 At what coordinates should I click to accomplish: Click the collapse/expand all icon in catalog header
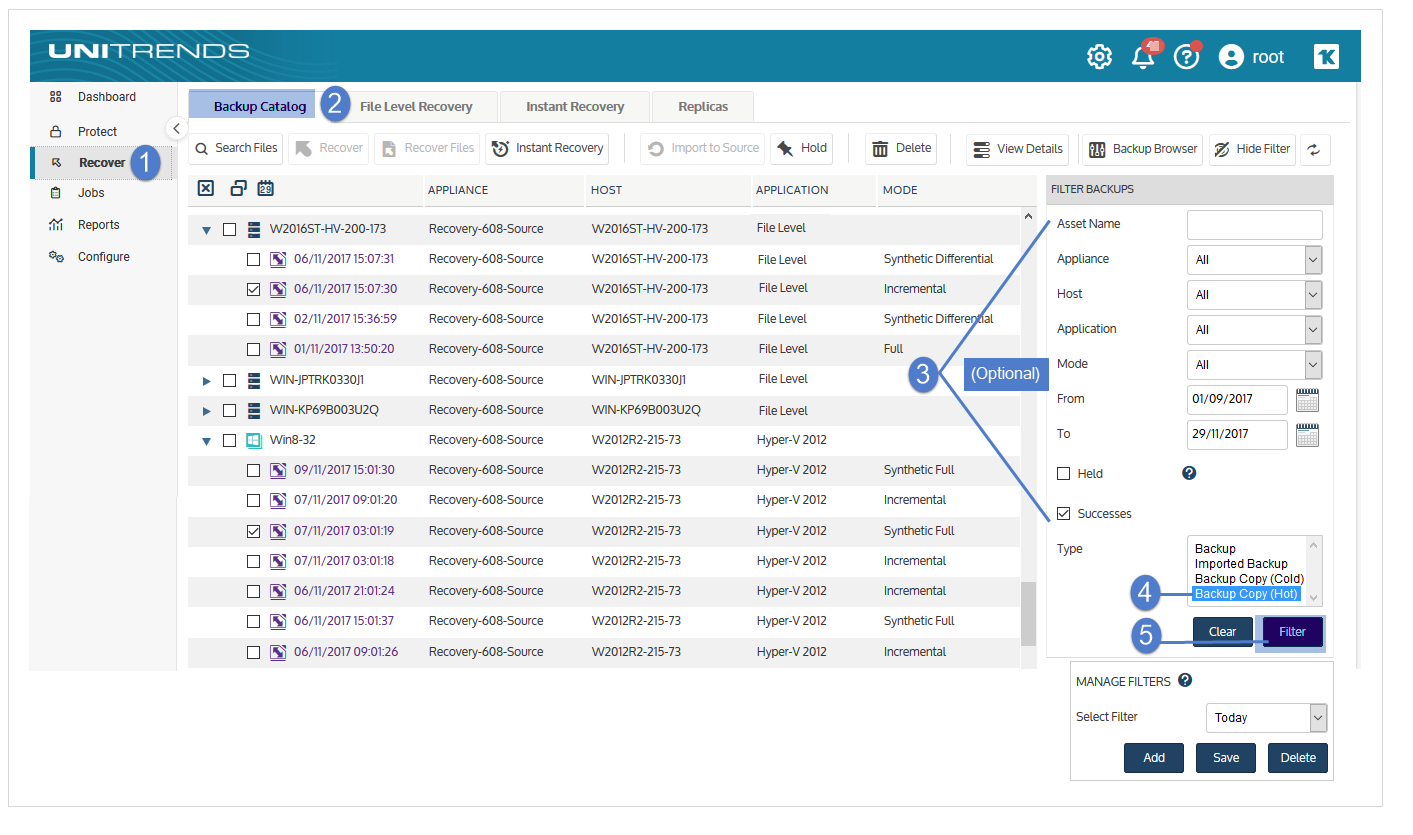(x=238, y=188)
